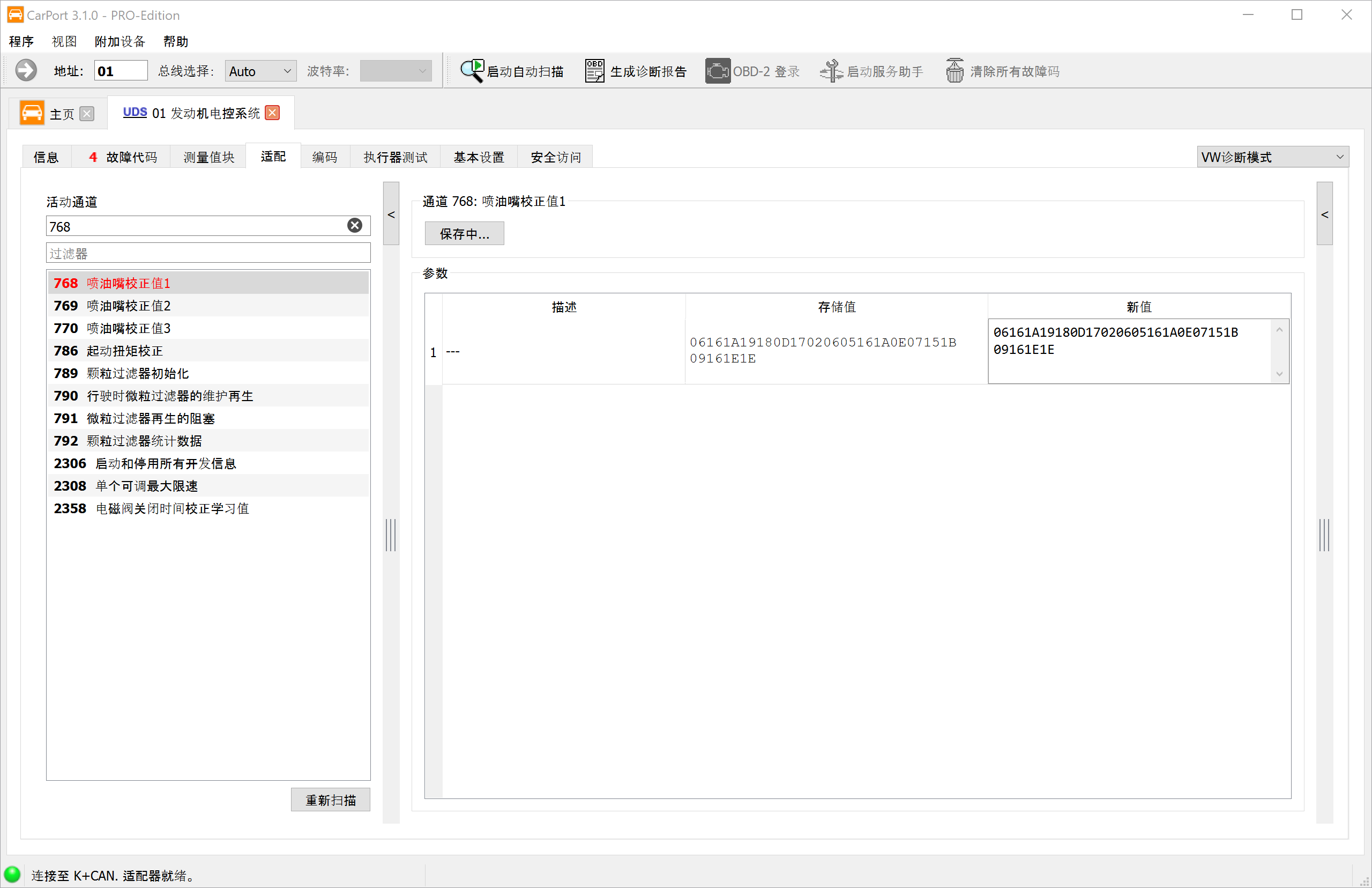Generate diagnostic report (生成诊断报告)
This screenshot has height=888, width=1372.
coord(636,71)
